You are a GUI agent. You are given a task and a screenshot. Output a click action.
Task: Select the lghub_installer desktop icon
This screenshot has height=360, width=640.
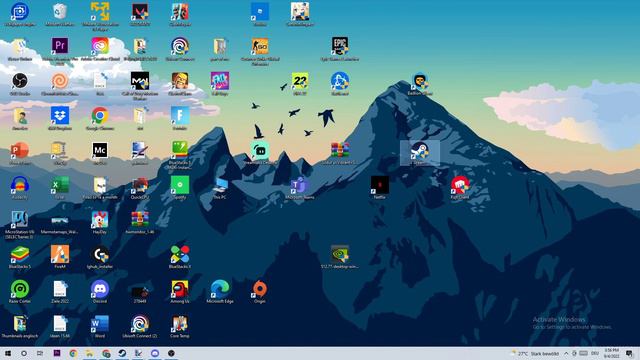click(x=100, y=254)
